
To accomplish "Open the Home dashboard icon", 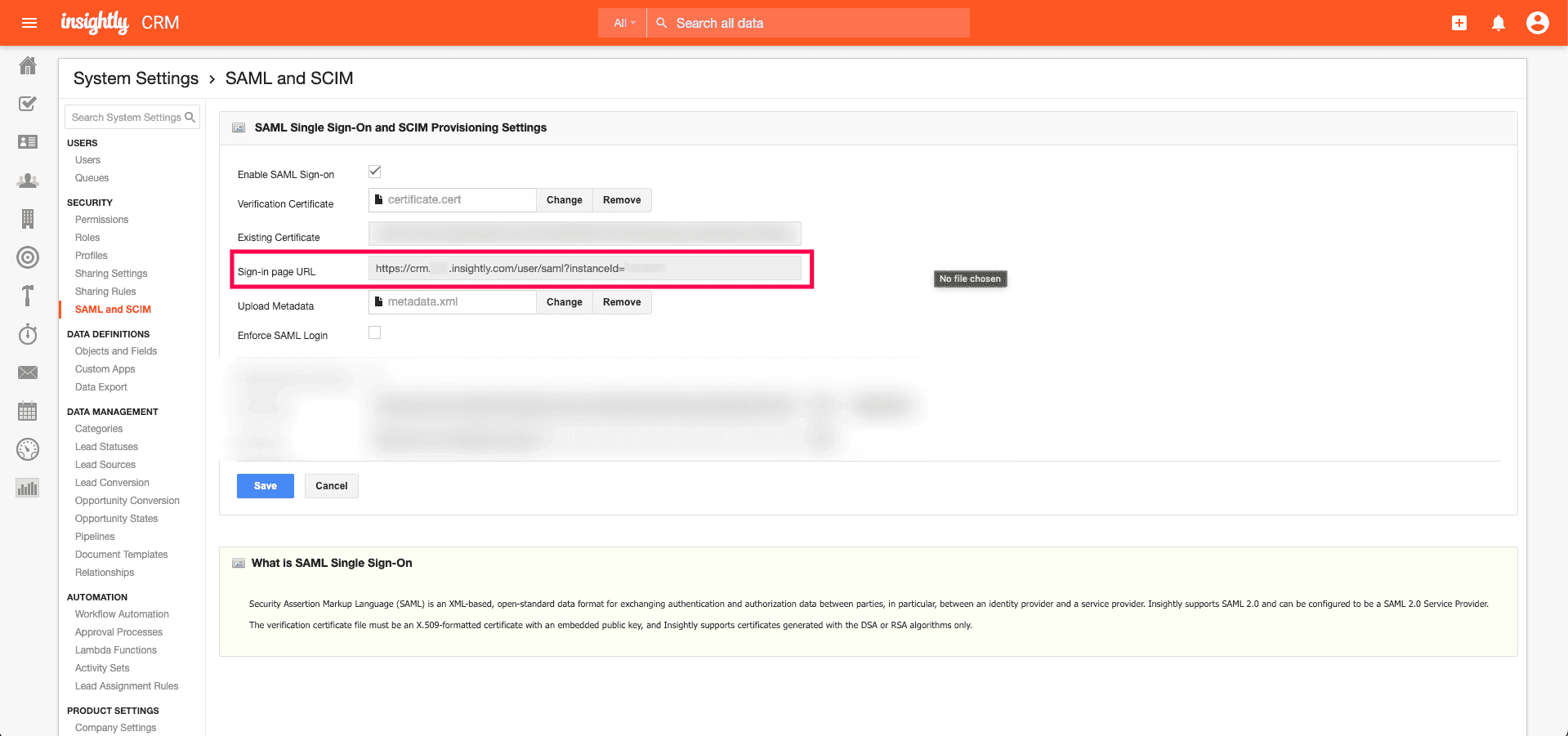I will (27, 66).
